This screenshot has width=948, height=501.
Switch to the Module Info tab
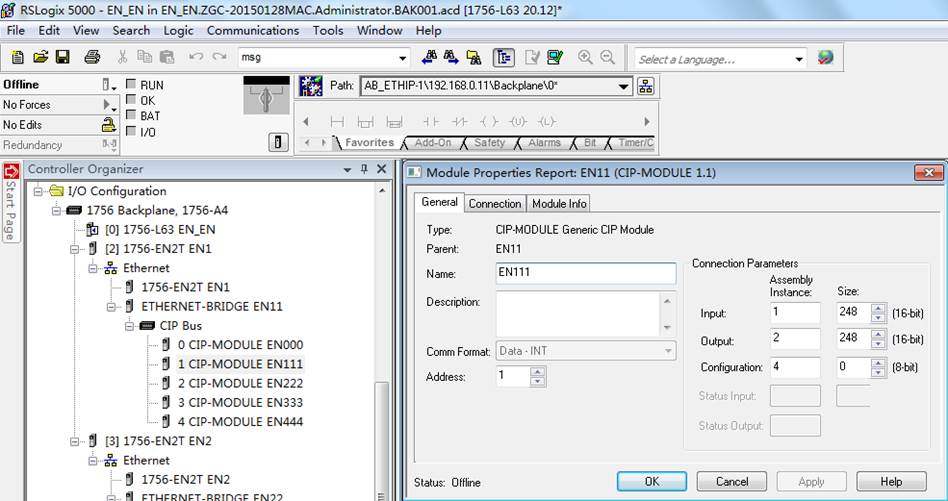point(559,204)
